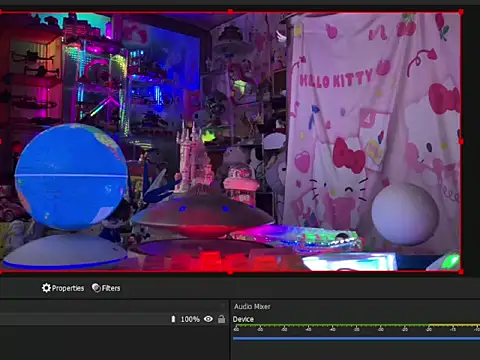Click the right-middle red bounding box handle
Viewport: 480px width, 360px height.
click(x=461, y=142)
